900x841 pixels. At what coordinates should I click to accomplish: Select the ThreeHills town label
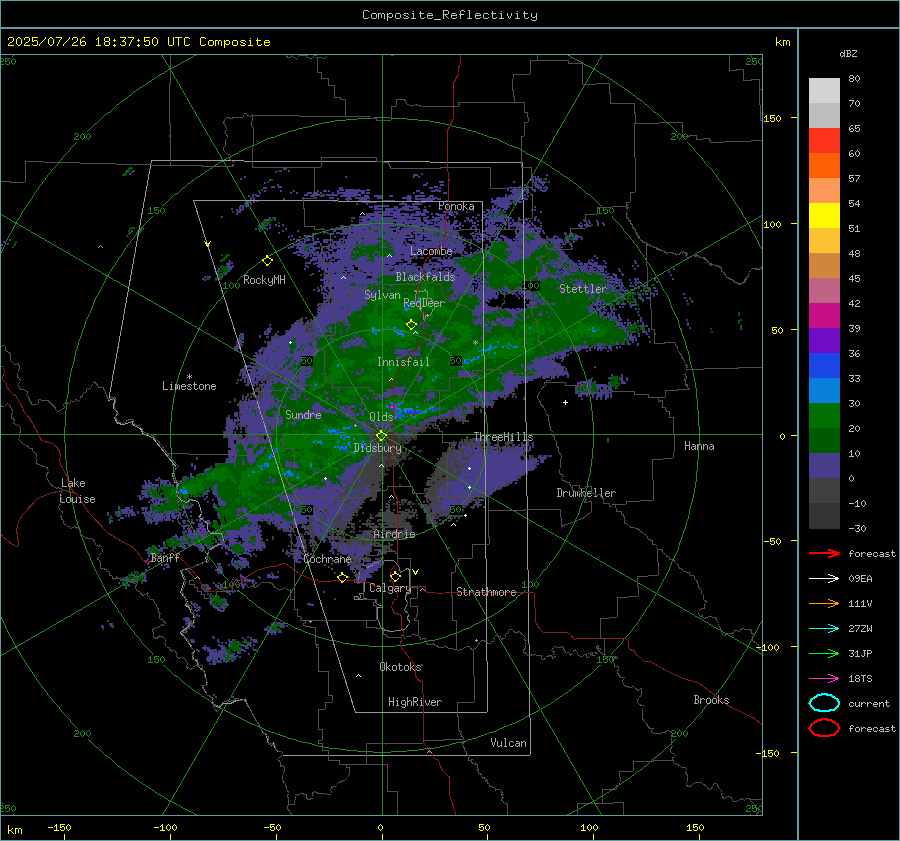click(503, 437)
